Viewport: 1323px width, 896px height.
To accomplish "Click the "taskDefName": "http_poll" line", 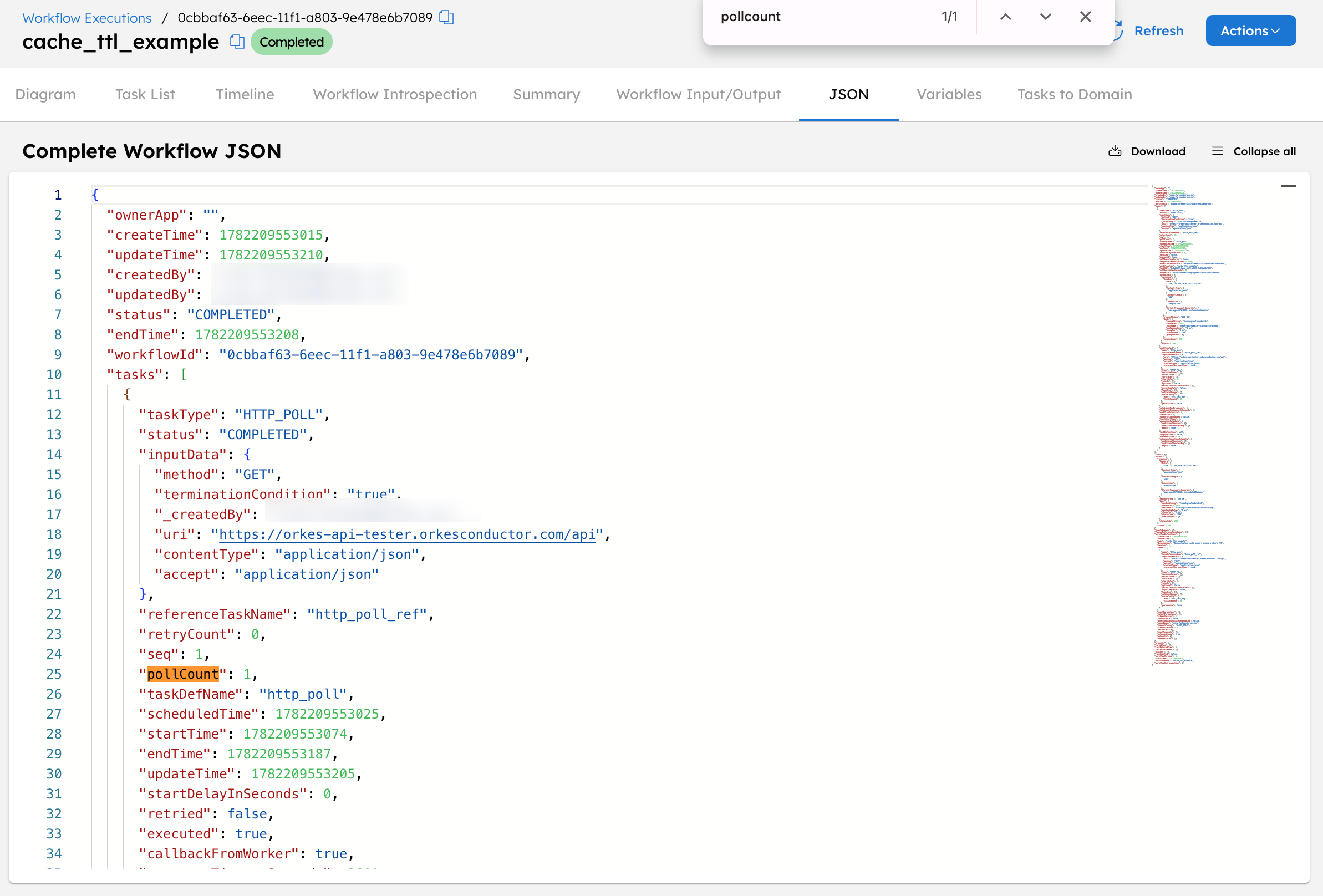I will 247,694.
